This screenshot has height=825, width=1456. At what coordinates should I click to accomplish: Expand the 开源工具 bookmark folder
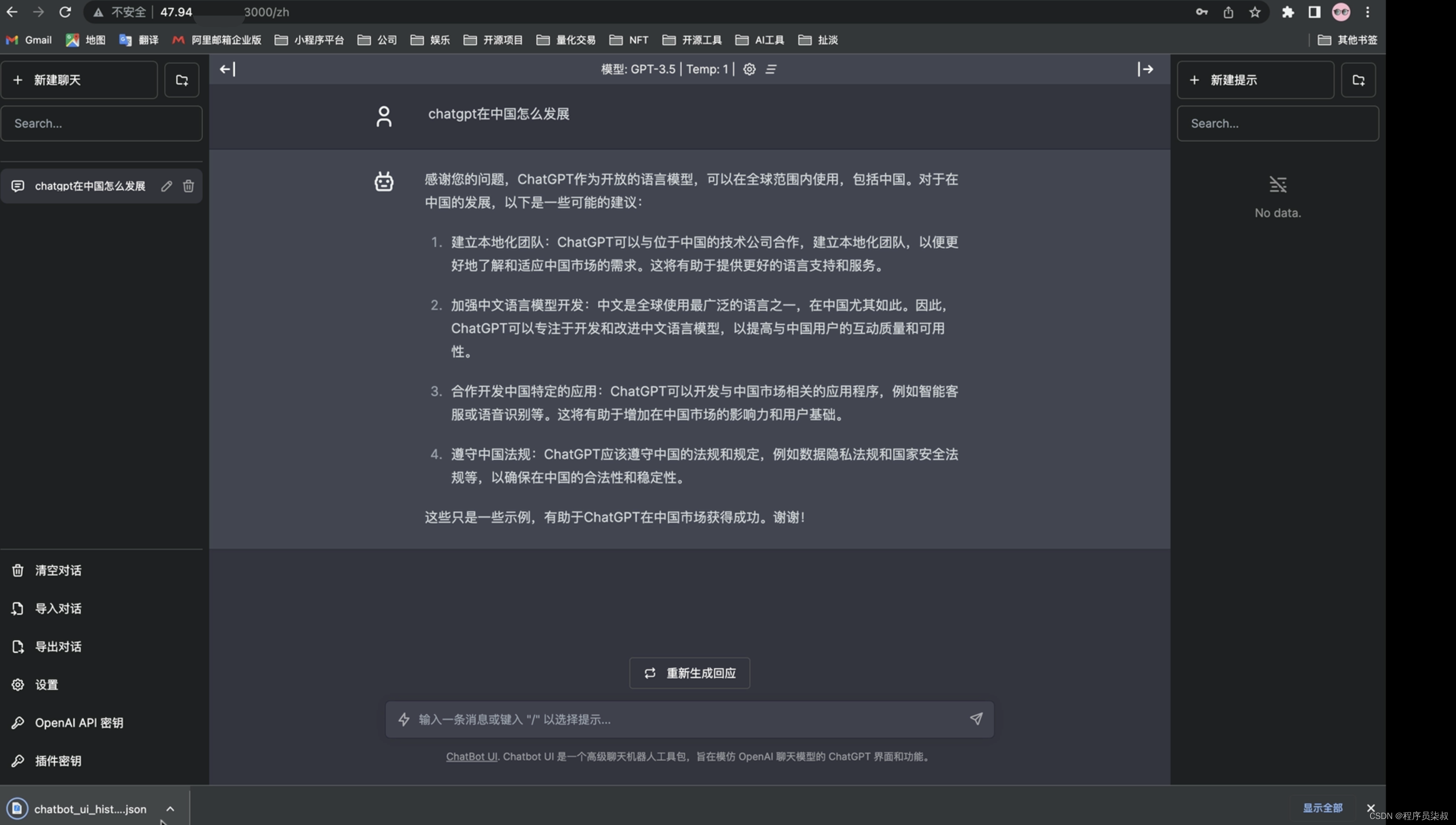[692, 40]
